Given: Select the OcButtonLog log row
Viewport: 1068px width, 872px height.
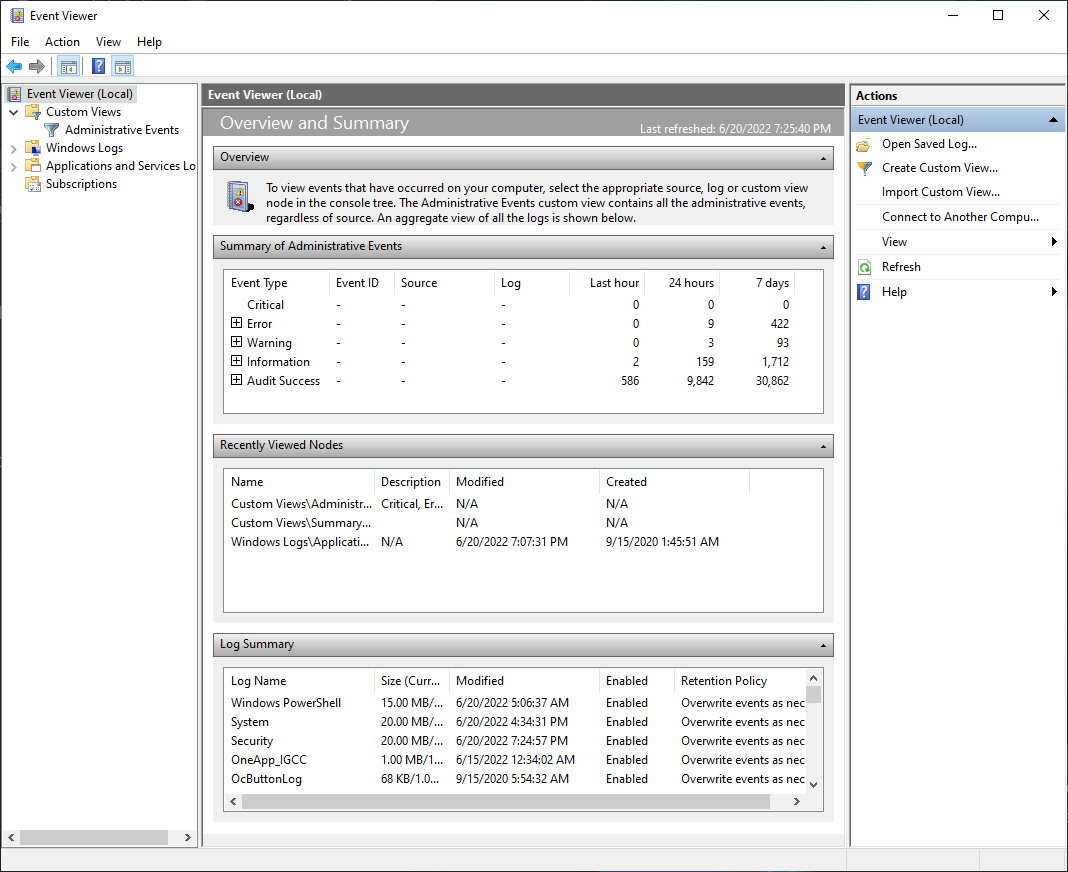Looking at the screenshot, I should click(516, 779).
